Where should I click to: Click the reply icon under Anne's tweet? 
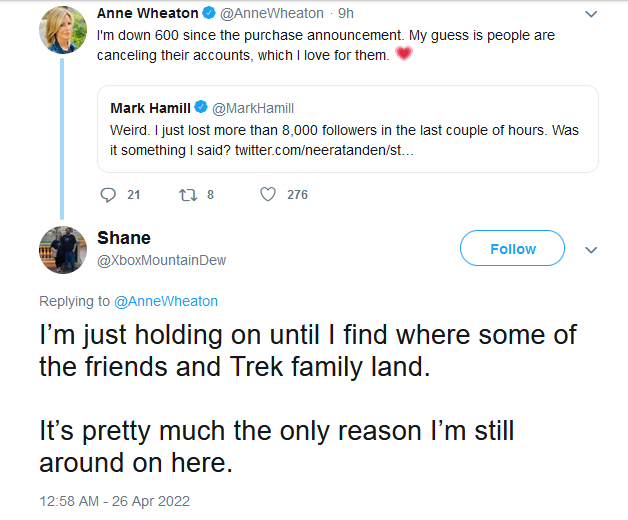tap(109, 195)
